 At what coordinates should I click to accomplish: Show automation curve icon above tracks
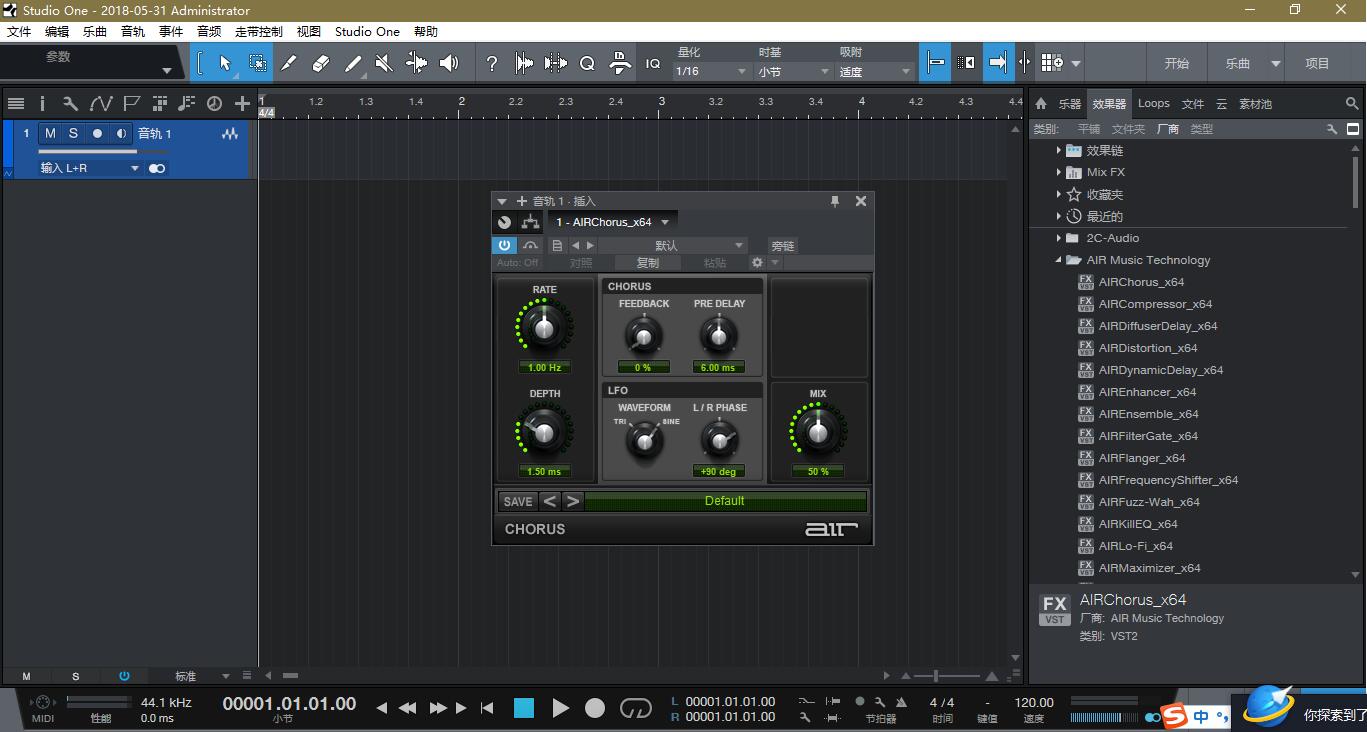100,103
